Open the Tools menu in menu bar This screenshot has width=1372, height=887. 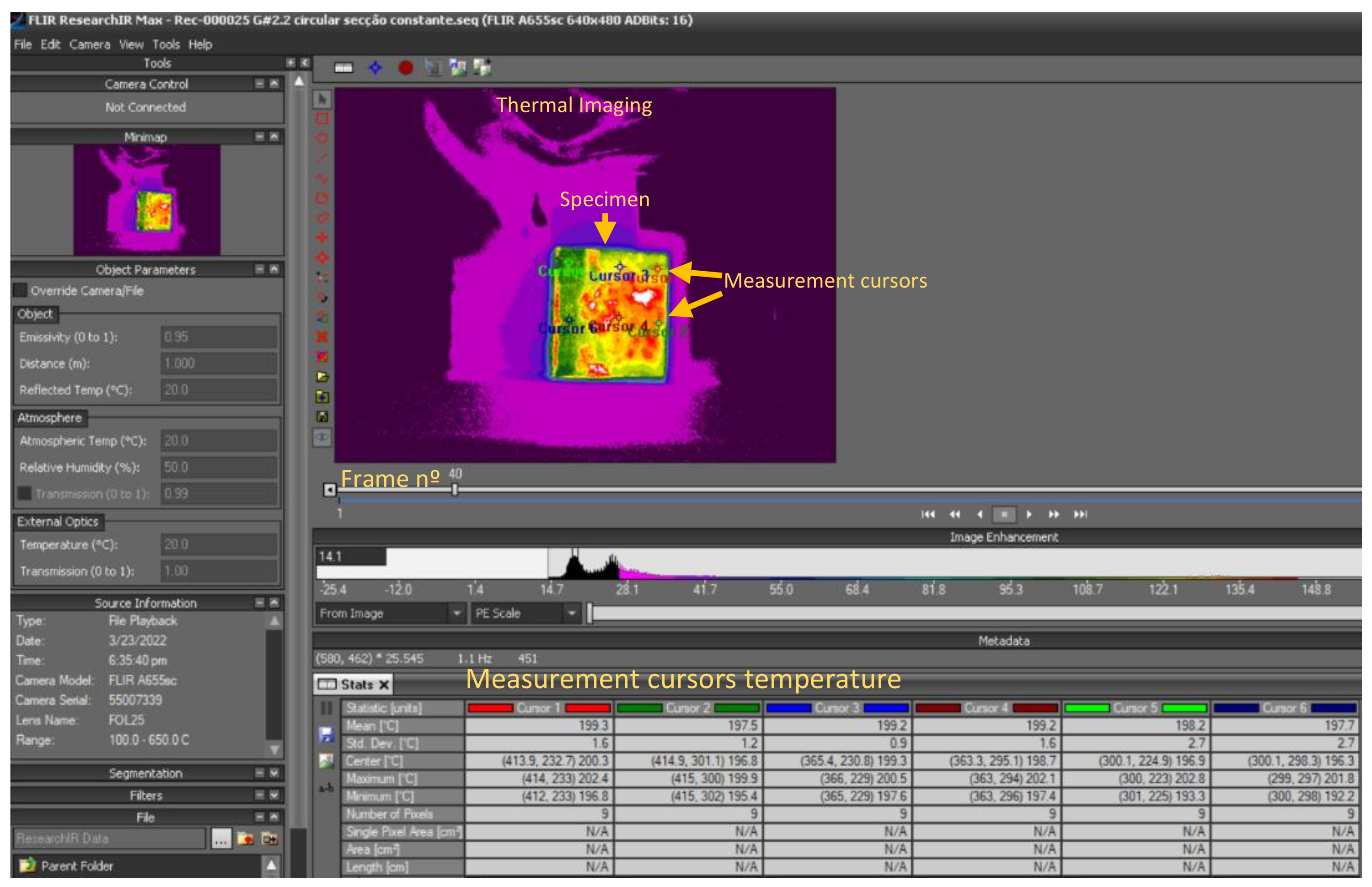coord(166,44)
